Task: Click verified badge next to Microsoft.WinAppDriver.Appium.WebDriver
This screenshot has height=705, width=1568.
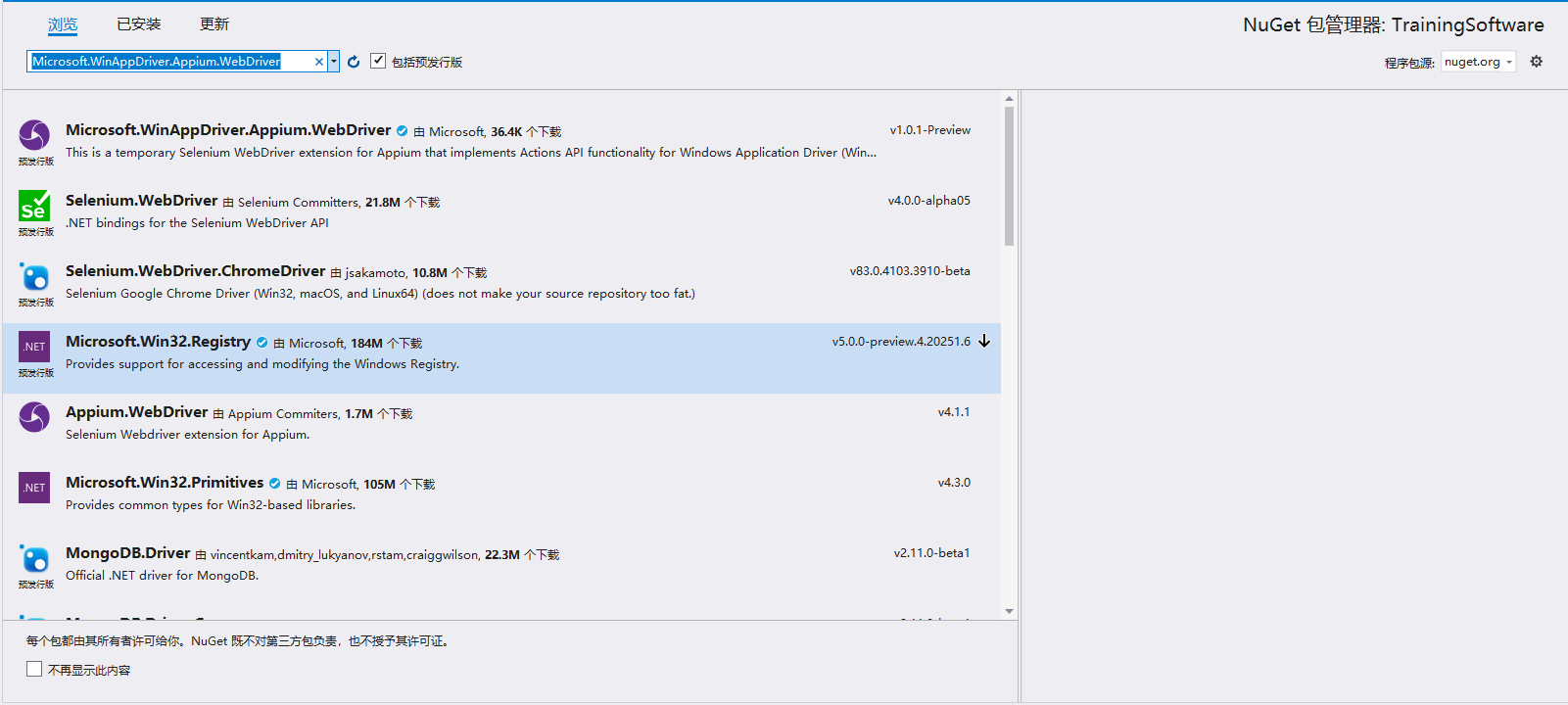Action: 402,131
